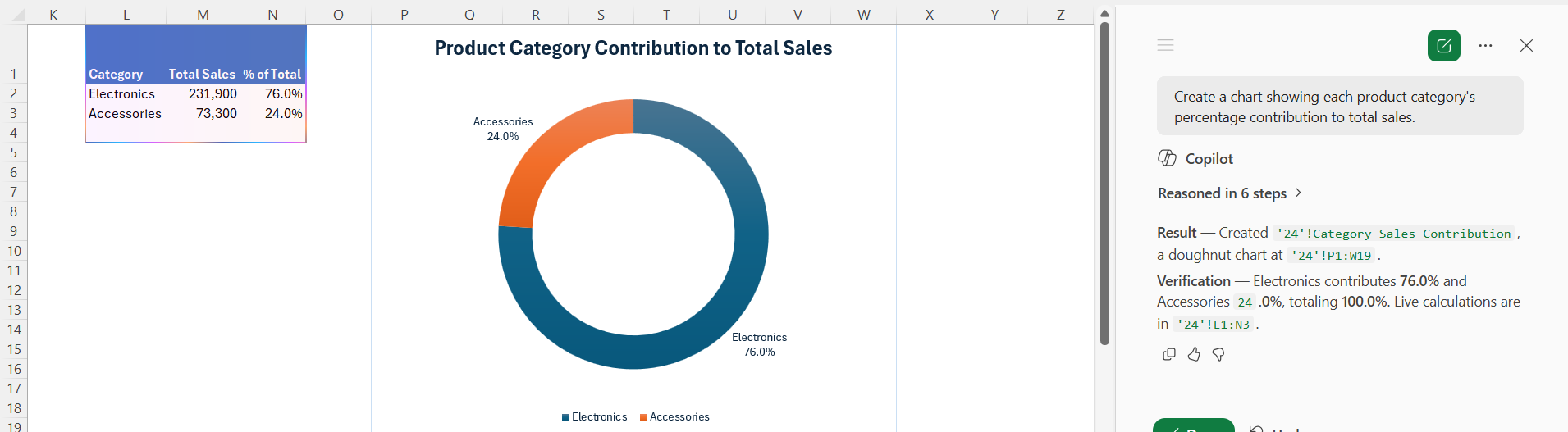Expand the Reasoned in 6 steps section
Screen dimensions: 1568x432
point(1229,193)
